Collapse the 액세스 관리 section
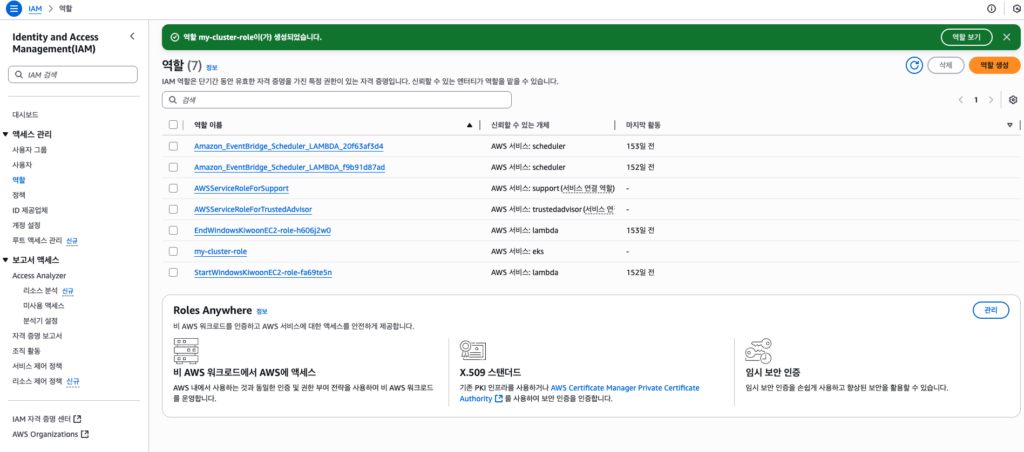 pyautogui.click(x=6, y=134)
